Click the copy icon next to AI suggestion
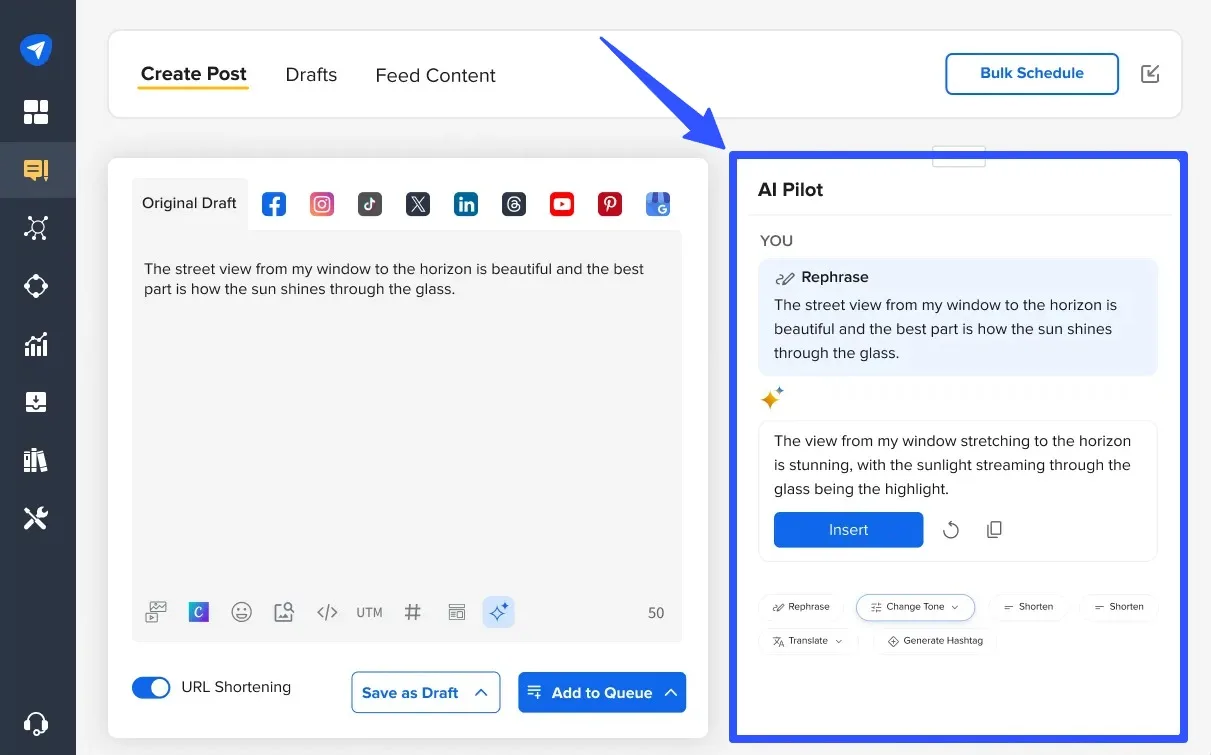Screen dimensions: 1211x755 pyautogui.click(x=994, y=529)
